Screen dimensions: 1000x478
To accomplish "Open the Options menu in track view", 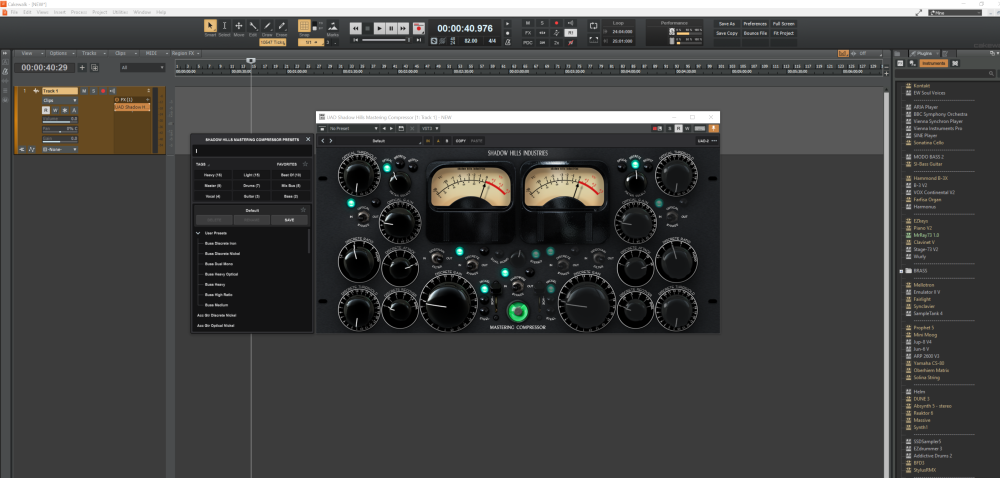I will (x=60, y=53).
